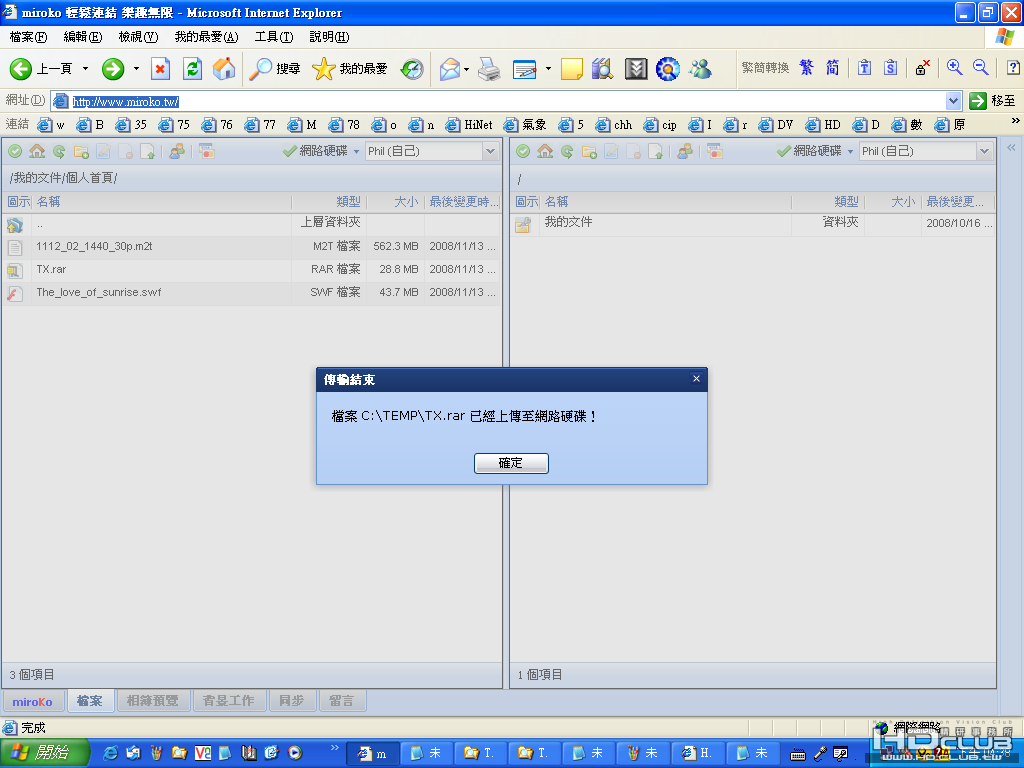Click the zoom in magnifier icon

point(954,67)
